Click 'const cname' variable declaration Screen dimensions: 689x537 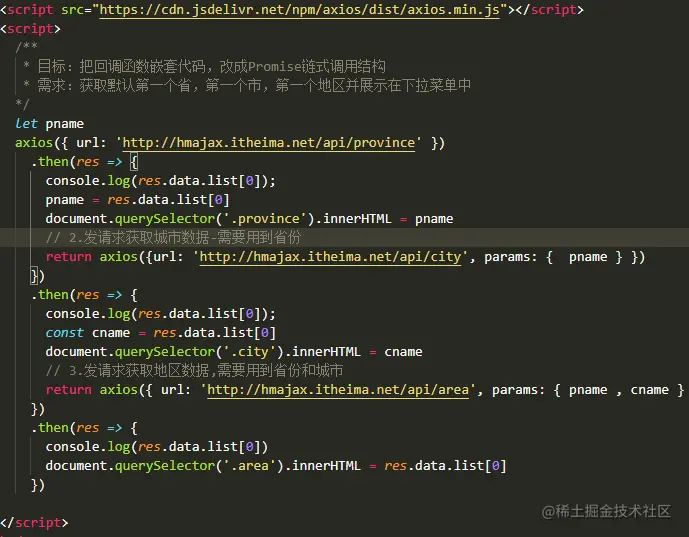pos(88,333)
